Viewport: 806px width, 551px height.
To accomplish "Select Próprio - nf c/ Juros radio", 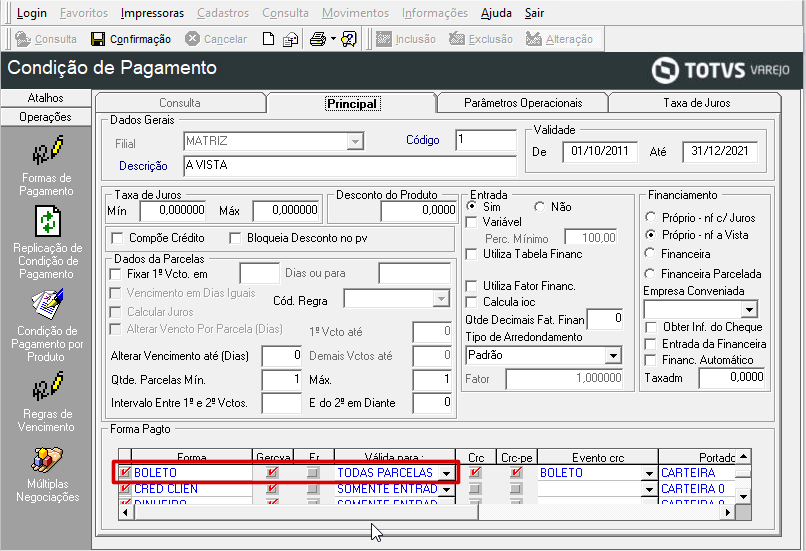I will pos(650,217).
